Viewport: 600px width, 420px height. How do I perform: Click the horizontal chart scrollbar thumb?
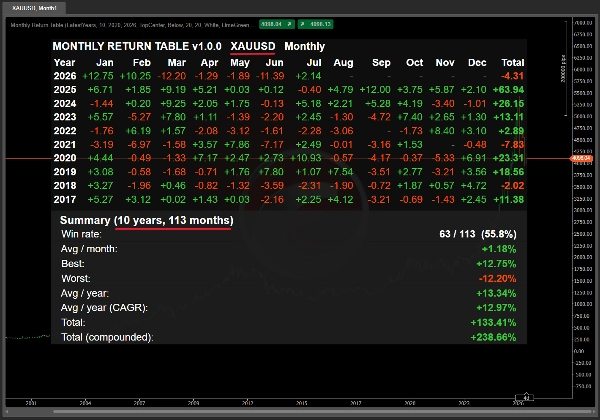pos(321,412)
